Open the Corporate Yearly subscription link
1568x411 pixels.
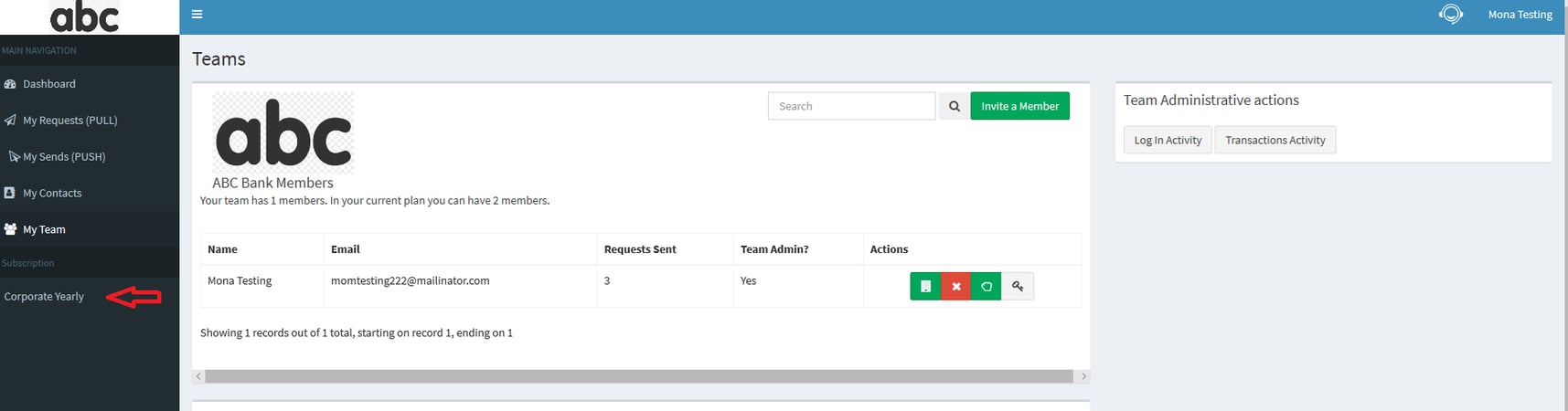pos(44,296)
